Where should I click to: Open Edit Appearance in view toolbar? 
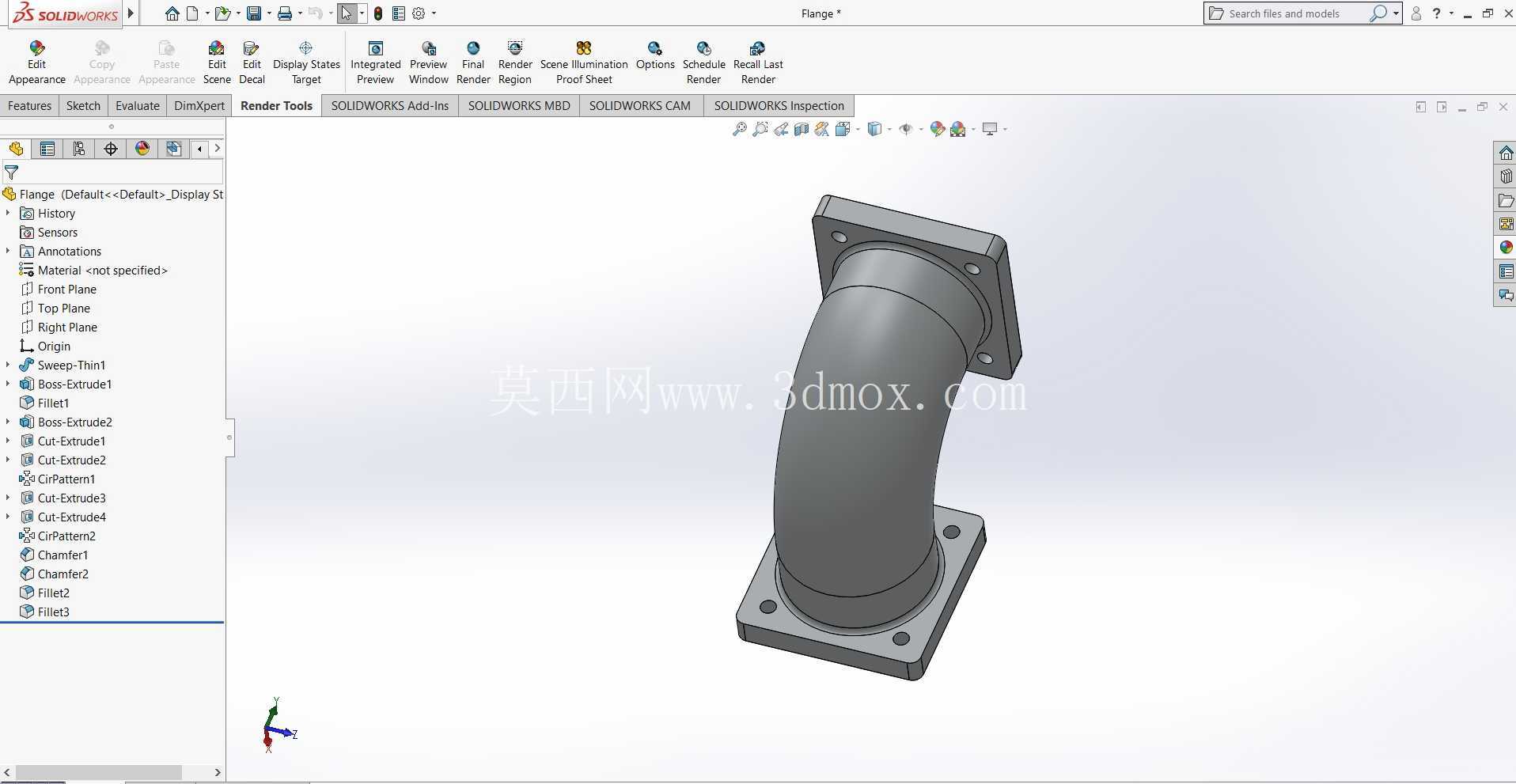(x=938, y=129)
